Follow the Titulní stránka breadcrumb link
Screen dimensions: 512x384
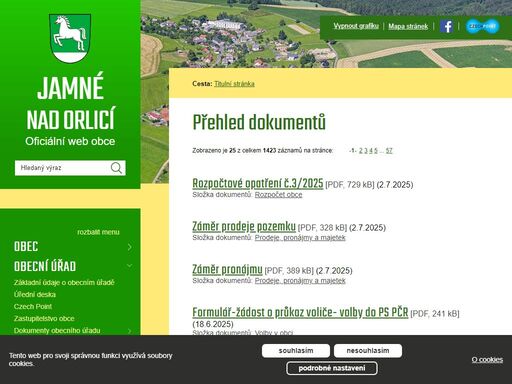pyautogui.click(x=234, y=84)
